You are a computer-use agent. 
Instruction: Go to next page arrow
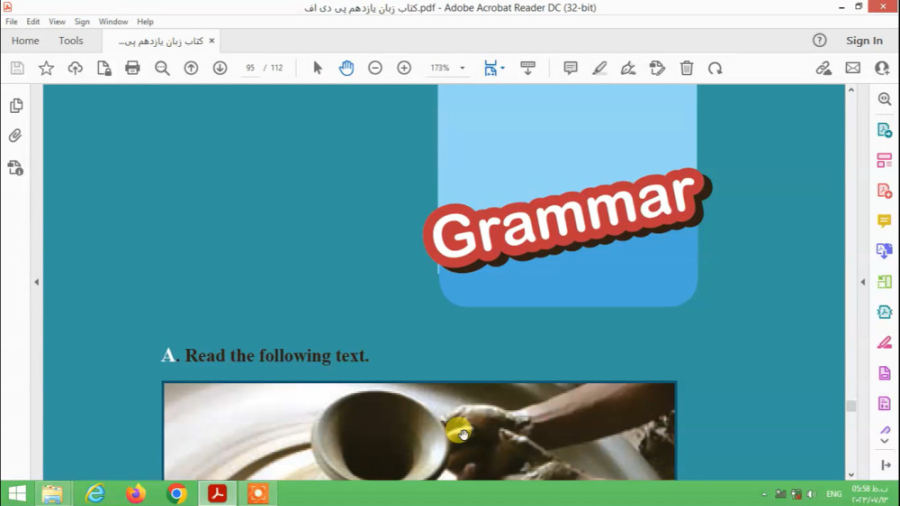click(x=220, y=68)
